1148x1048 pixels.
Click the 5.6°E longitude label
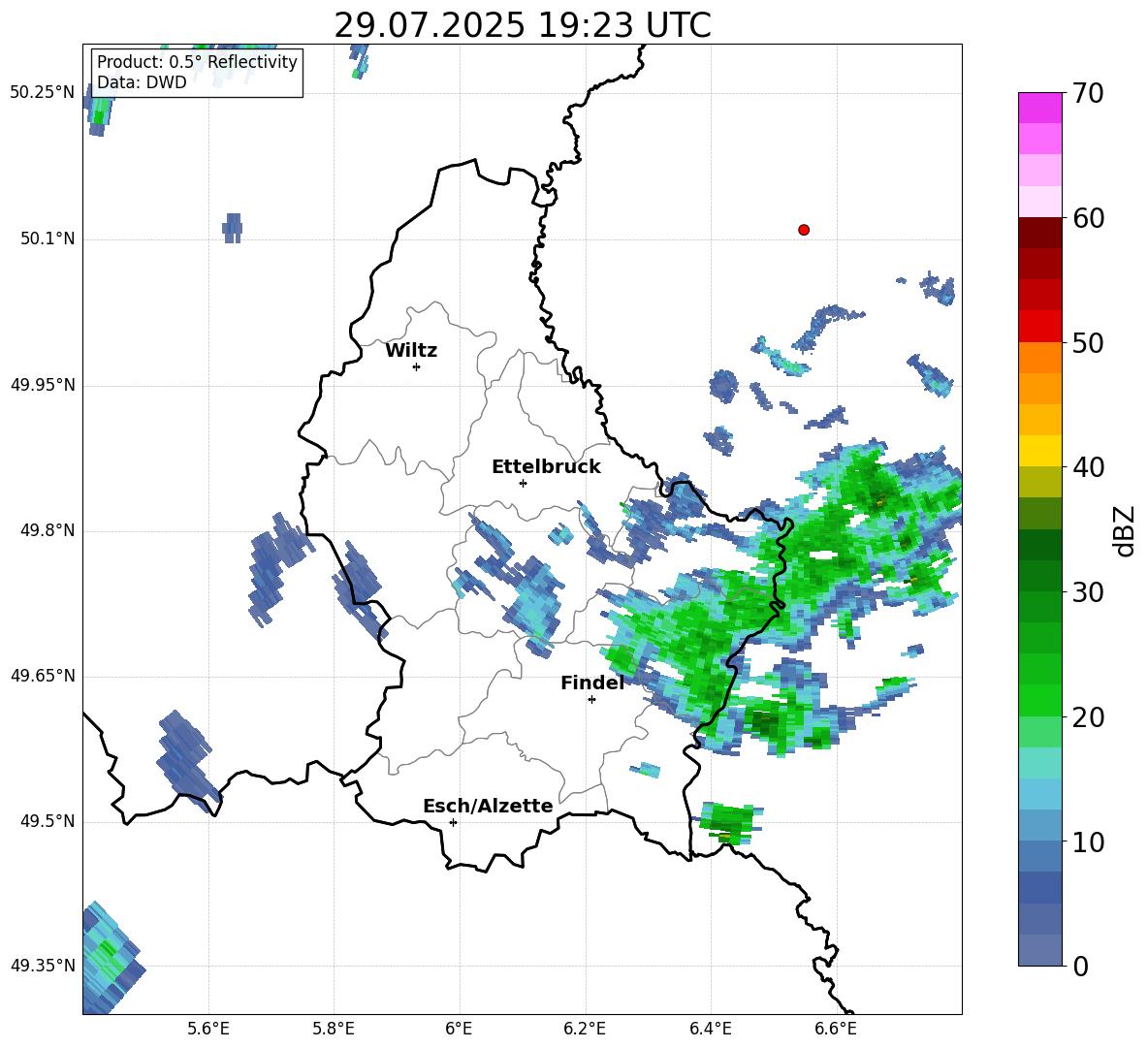[x=208, y=1029]
